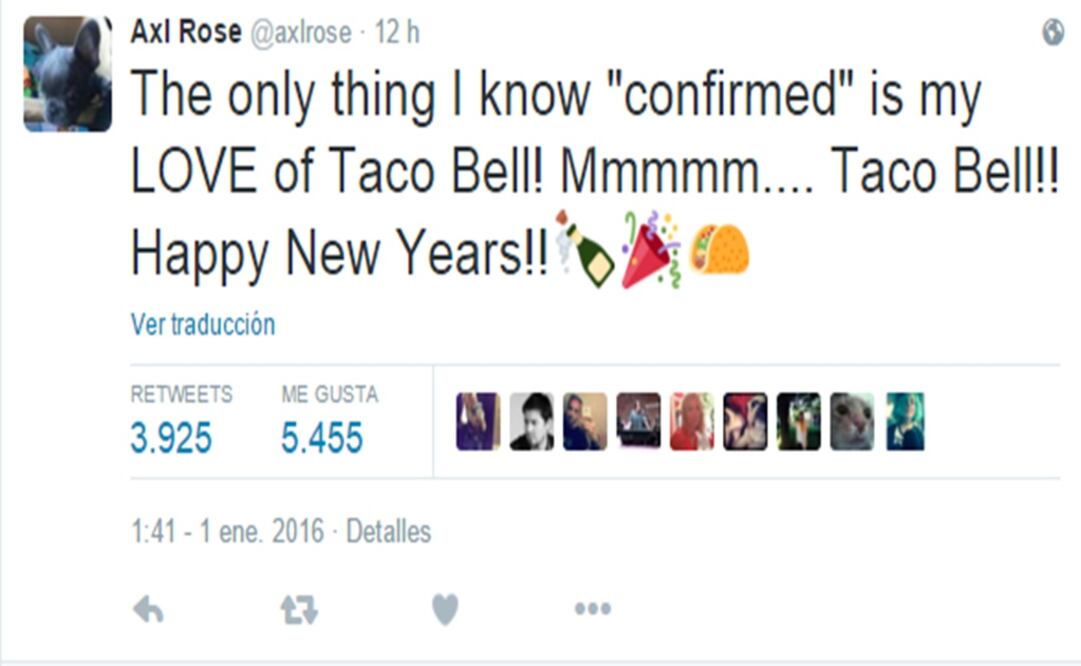This screenshot has height=666, width=1081.
Task: Open the Axl Rose profile name
Action: (x=185, y=32)
